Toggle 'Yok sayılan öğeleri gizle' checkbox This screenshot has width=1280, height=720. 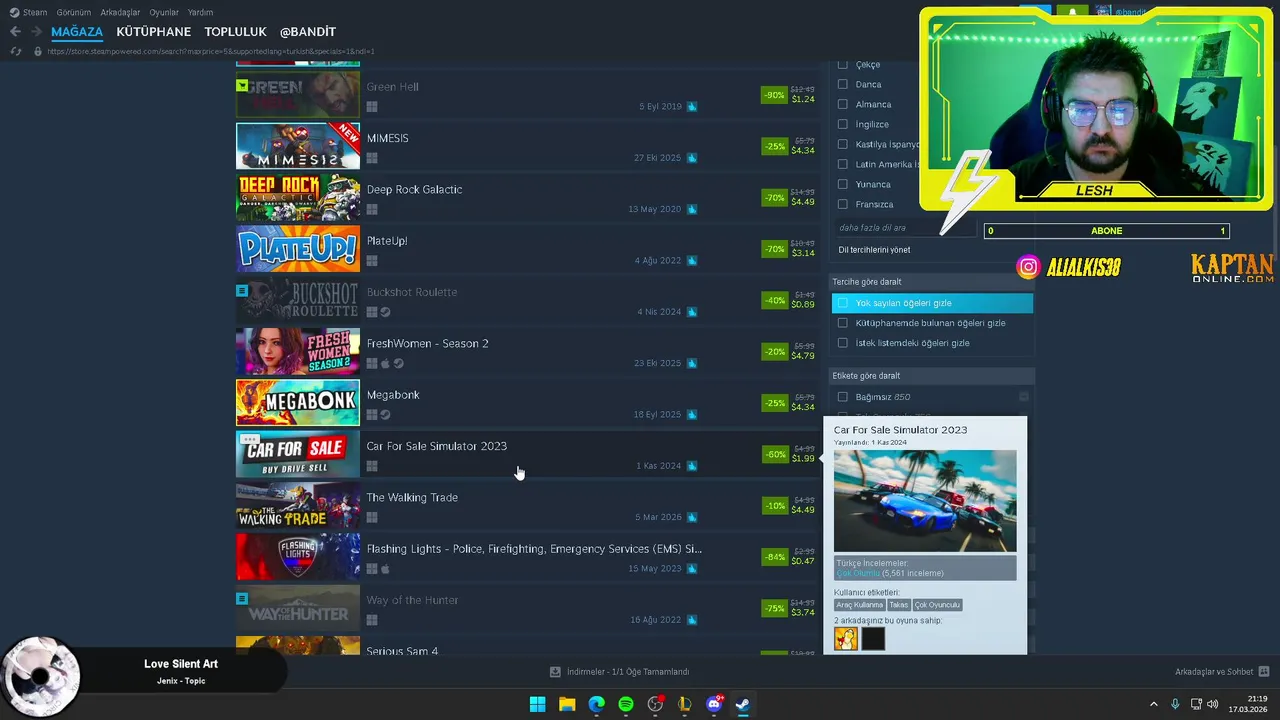pyautogui.click(x=842, y=303)
